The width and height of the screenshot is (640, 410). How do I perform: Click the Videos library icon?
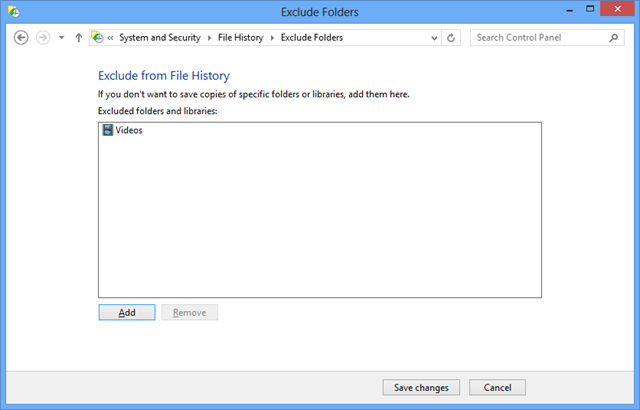[x=108, y=130]
